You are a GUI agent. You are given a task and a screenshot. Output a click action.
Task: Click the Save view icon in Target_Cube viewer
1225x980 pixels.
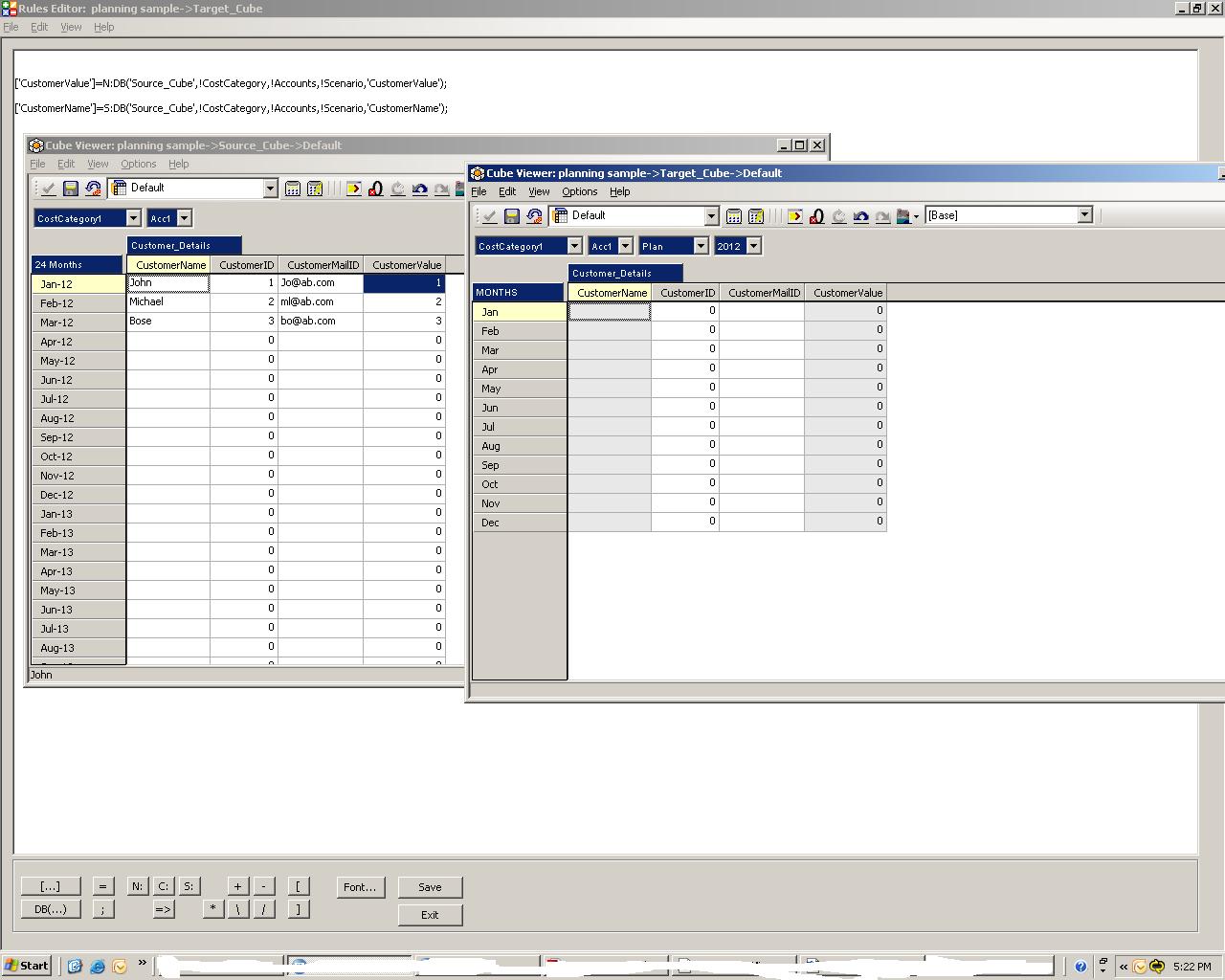511,216
